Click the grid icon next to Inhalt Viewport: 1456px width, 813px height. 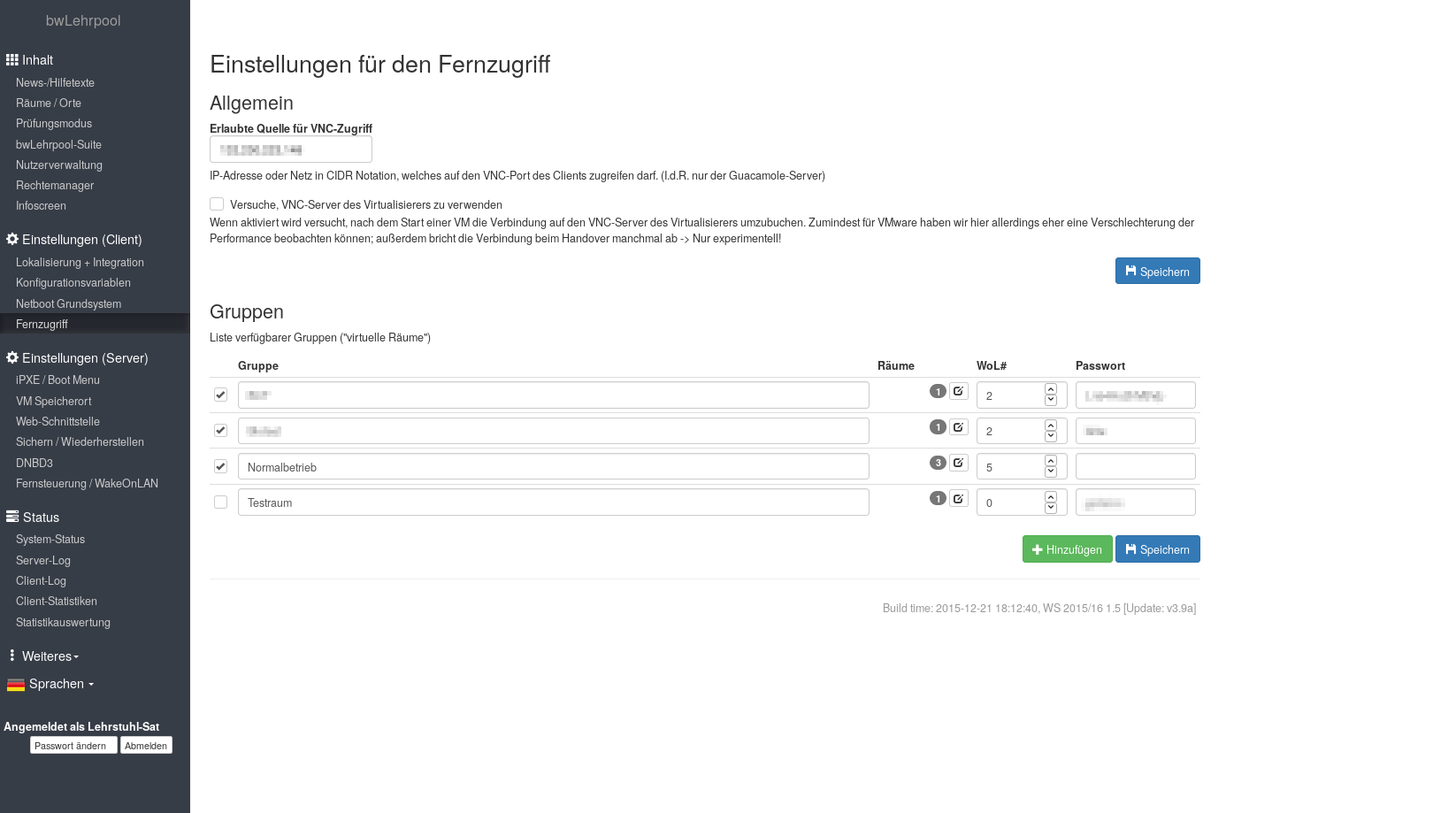click(12, 60)
